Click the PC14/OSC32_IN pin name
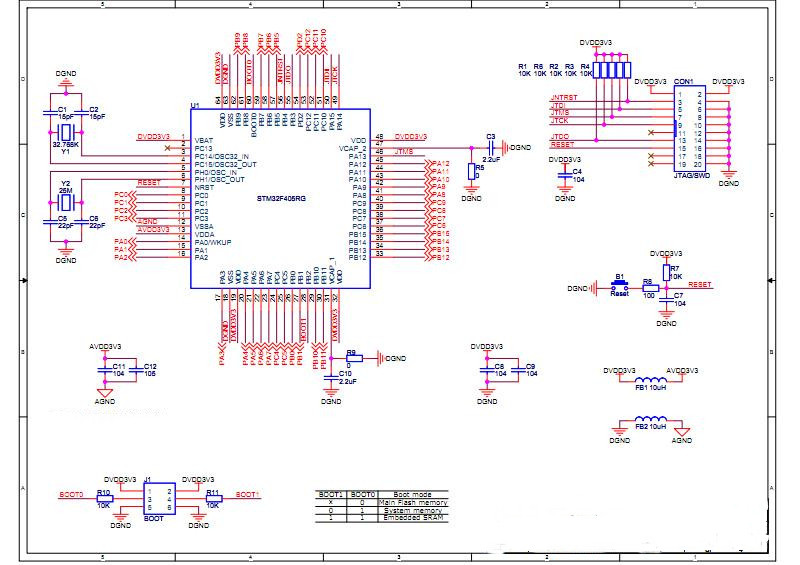Image resolution: width=800 pixels, height=565 pixels. [x=222, y=156]
